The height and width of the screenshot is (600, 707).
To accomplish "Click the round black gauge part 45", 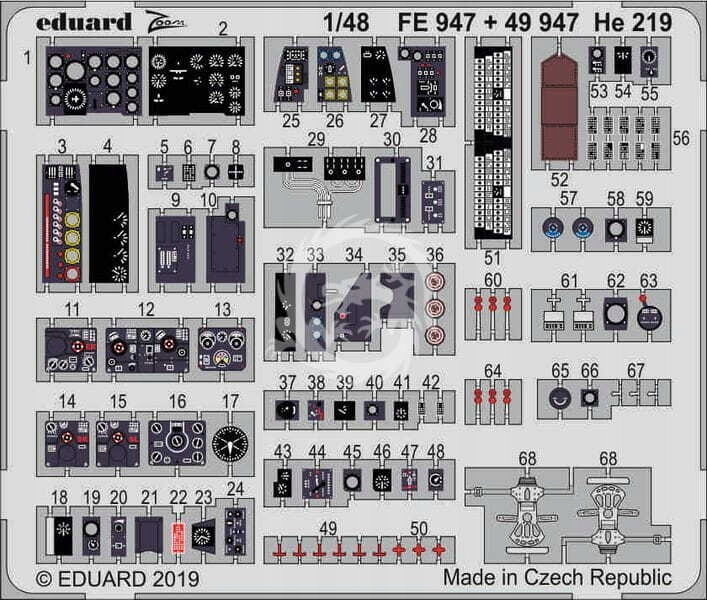I will click(352, 481).
